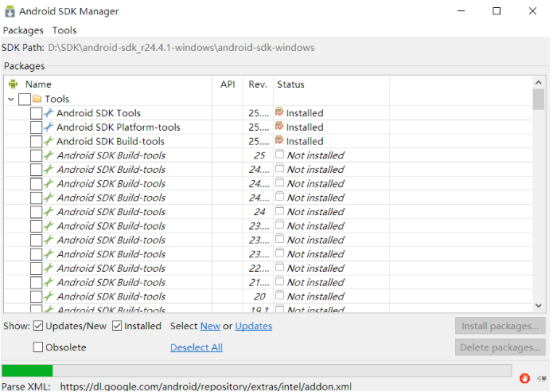This screenshot has width=554, height=392.
Task: Click scrollbar up arrow in package list
Action: [x=538, y=82]
